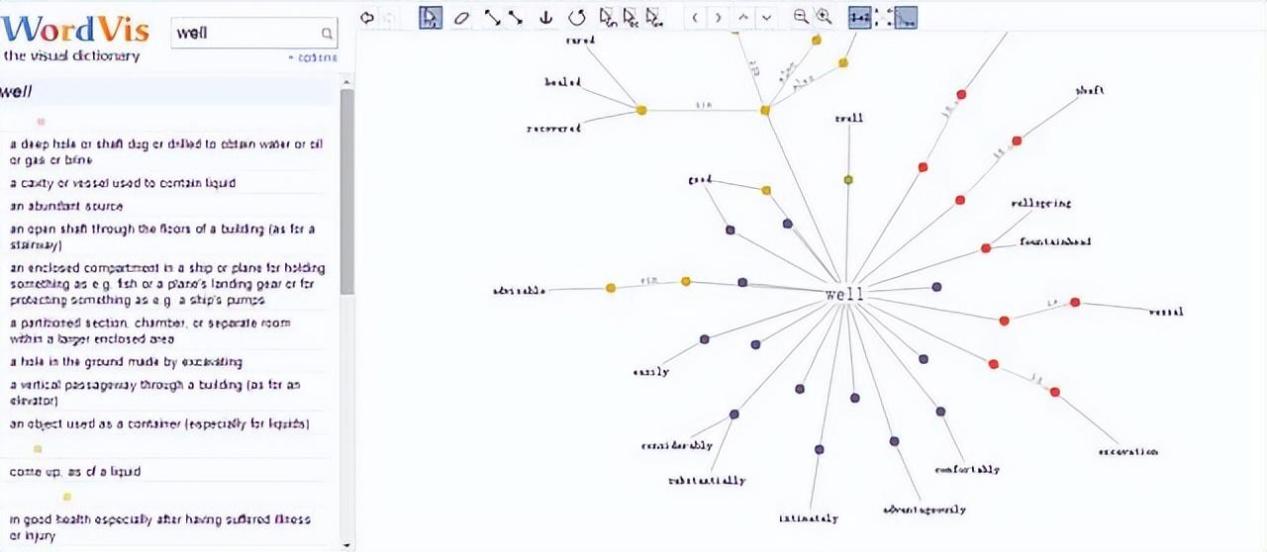Viewport: 1267px width, 552px height.
Task: Click the 'considerably' word label
Action: (677, 445)
